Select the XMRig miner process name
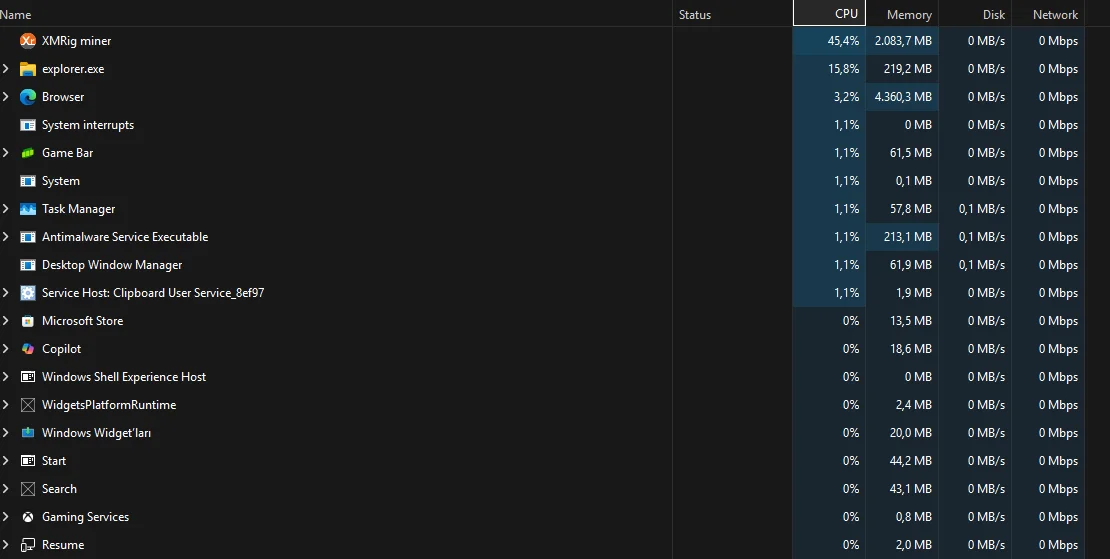The width and height of the screenshot is (1110, 559). pyautogui.click(x=76, y=41)
